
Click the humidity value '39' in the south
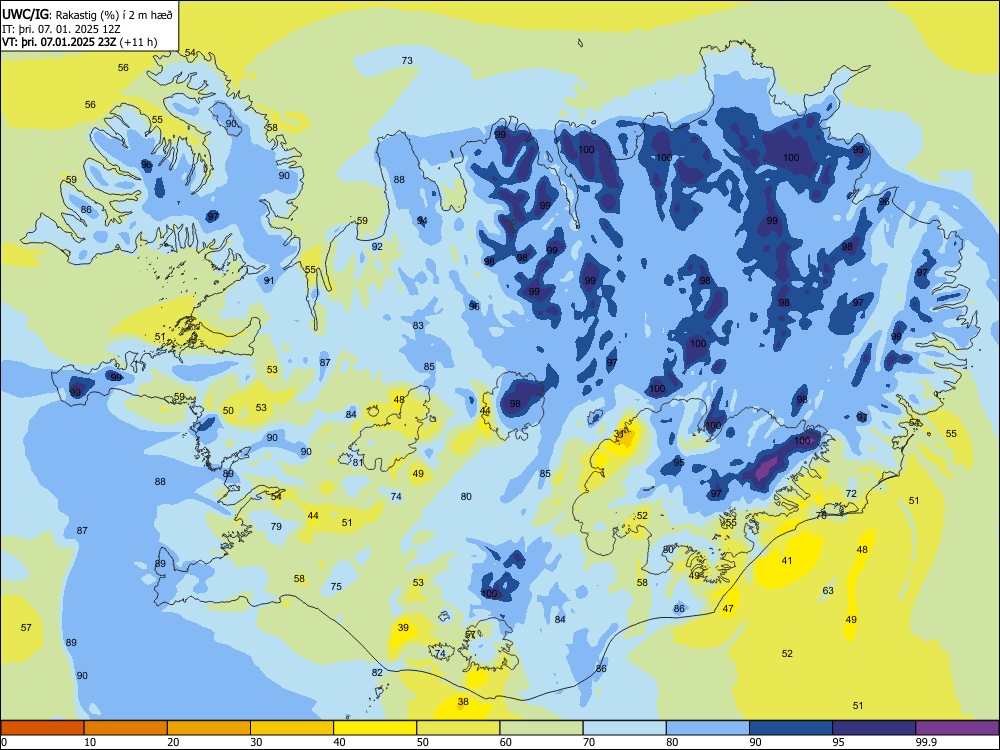pos(403,628)
